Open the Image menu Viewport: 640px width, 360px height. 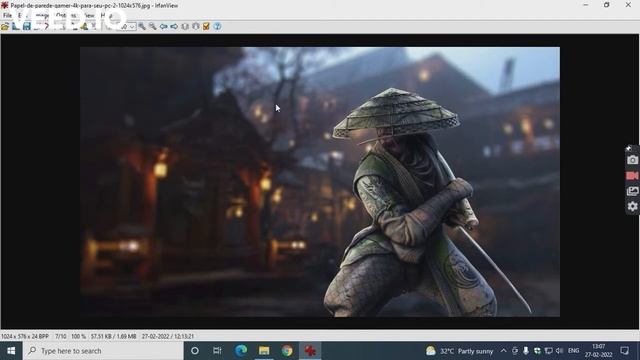tap(42, 16)
